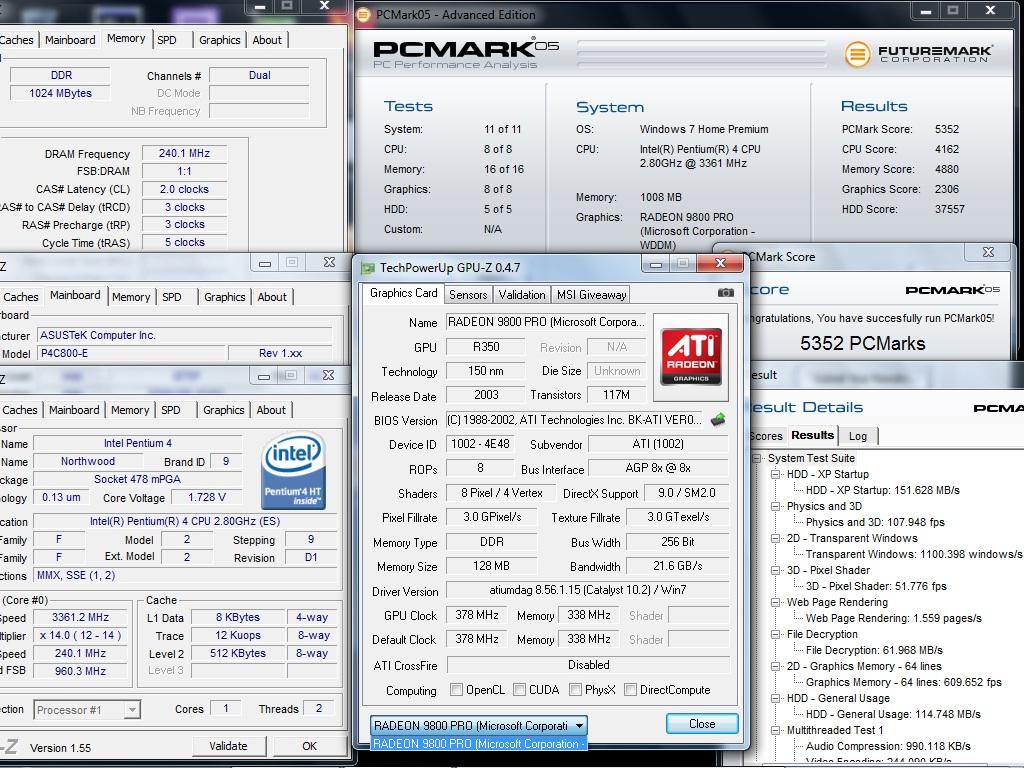Viewport: 1024px width, 768px height.
Task: Switch to the Sensors tab in GPU-Z
Action: click(468, 295)
